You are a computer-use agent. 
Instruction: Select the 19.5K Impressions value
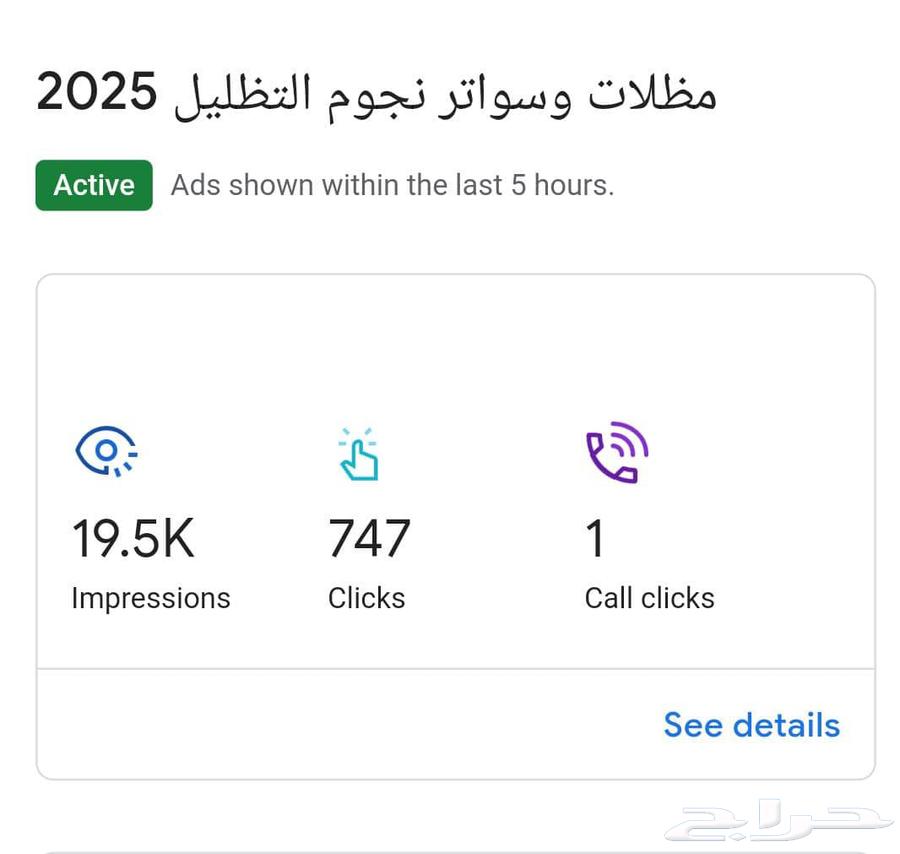coord(132,537)
